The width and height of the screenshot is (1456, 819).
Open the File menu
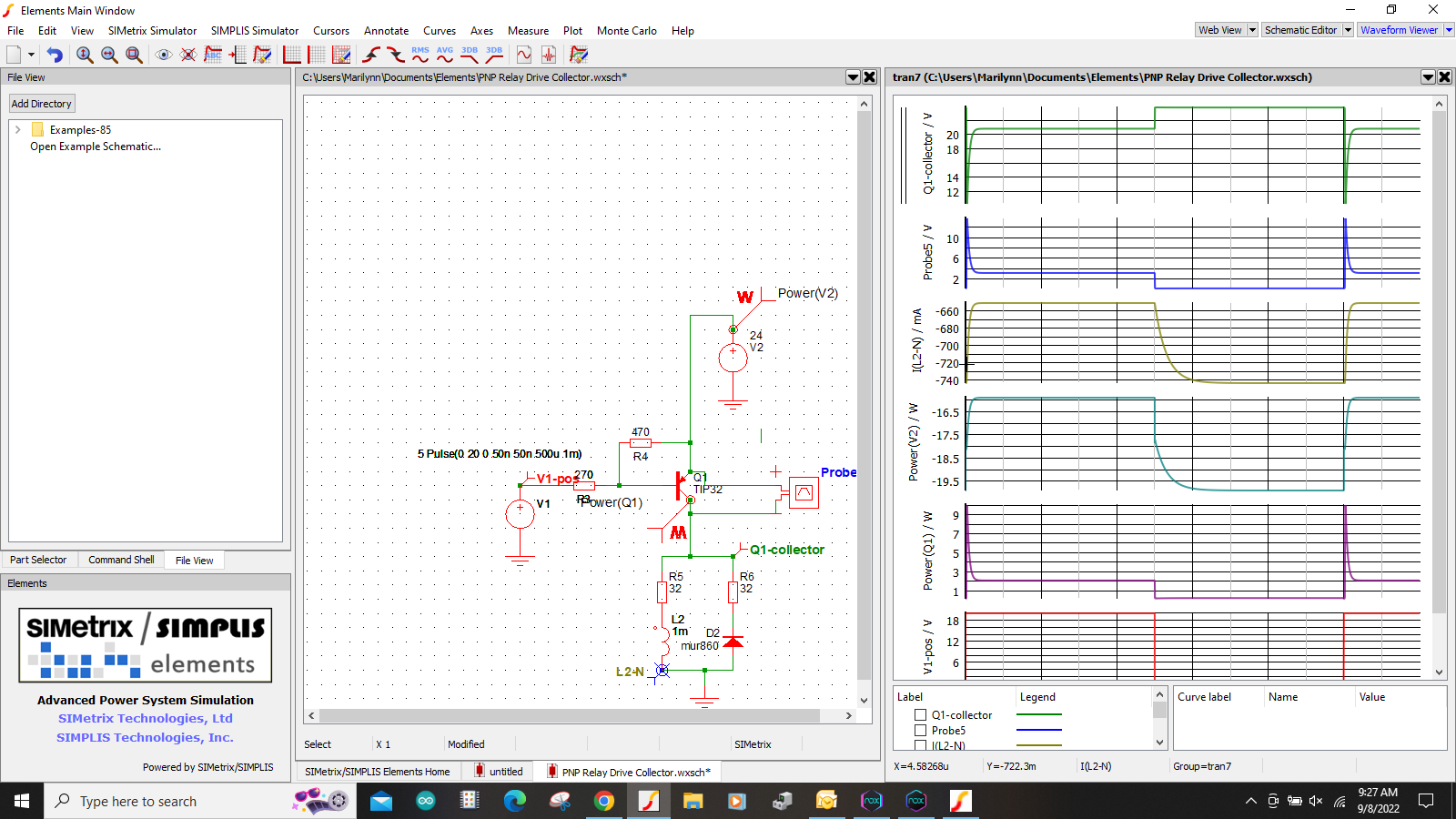pos(15,31)
